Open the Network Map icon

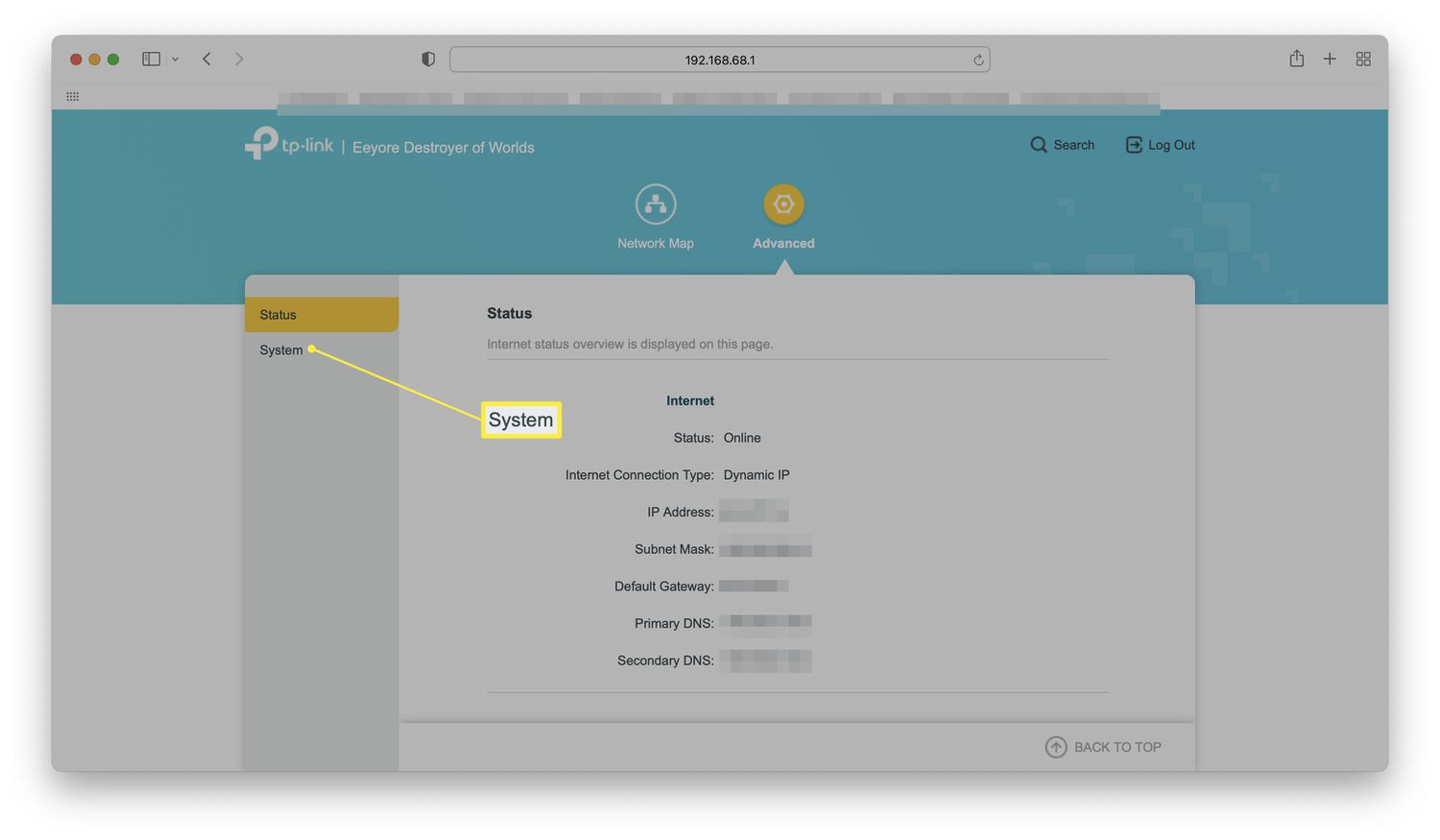tap(656, 204)
